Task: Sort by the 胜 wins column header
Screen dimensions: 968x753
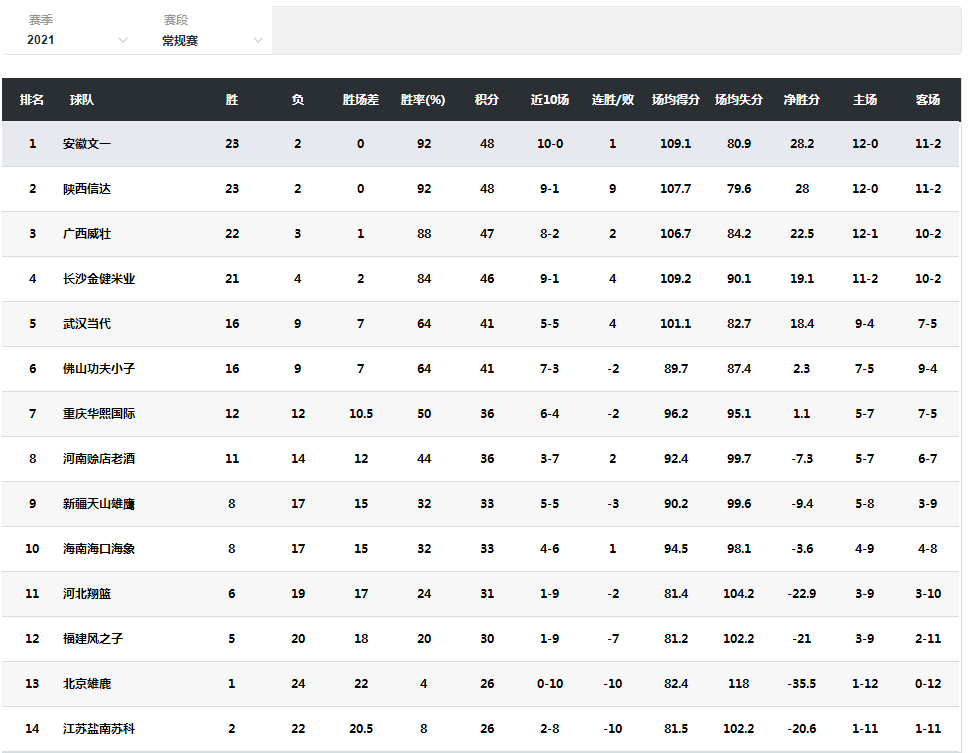Action: click(x=232, y=99)
